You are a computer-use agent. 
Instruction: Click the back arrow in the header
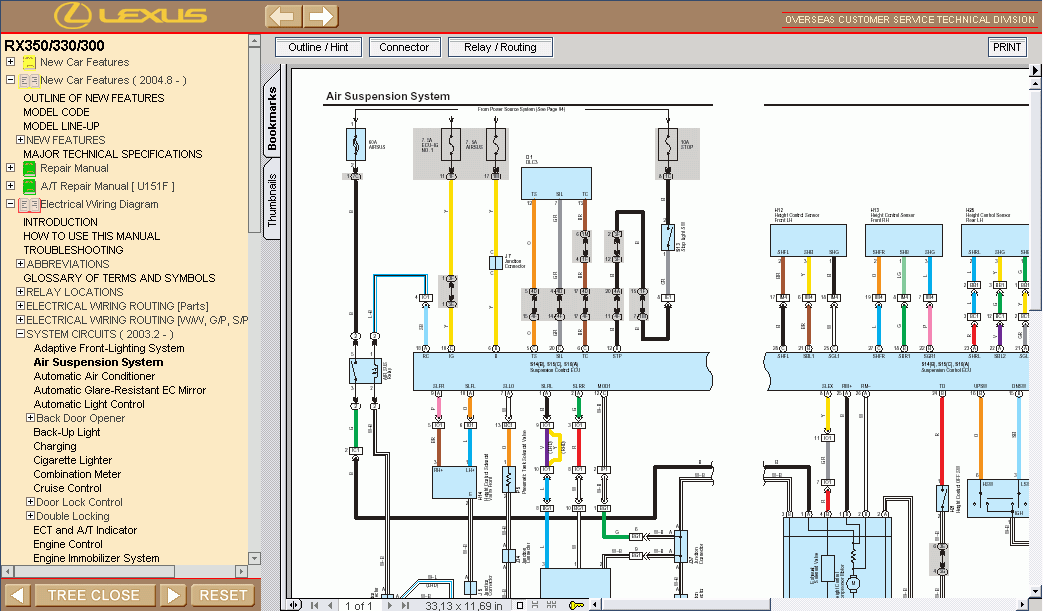[x=283, y=16]
